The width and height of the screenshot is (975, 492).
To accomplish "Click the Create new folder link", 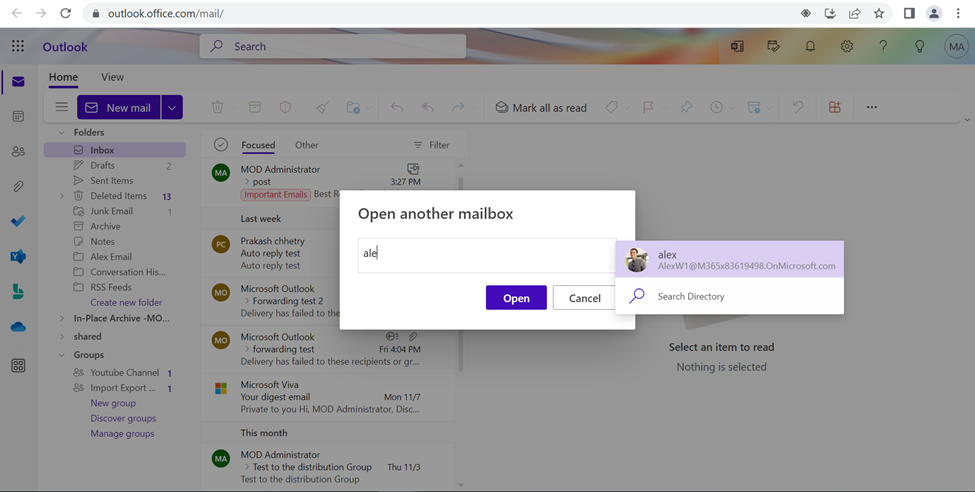I will point(126,302).
